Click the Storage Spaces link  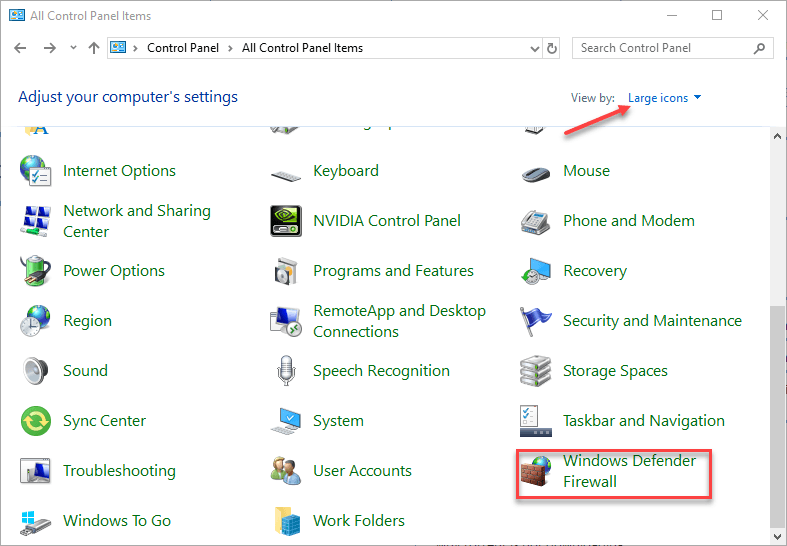615,371
